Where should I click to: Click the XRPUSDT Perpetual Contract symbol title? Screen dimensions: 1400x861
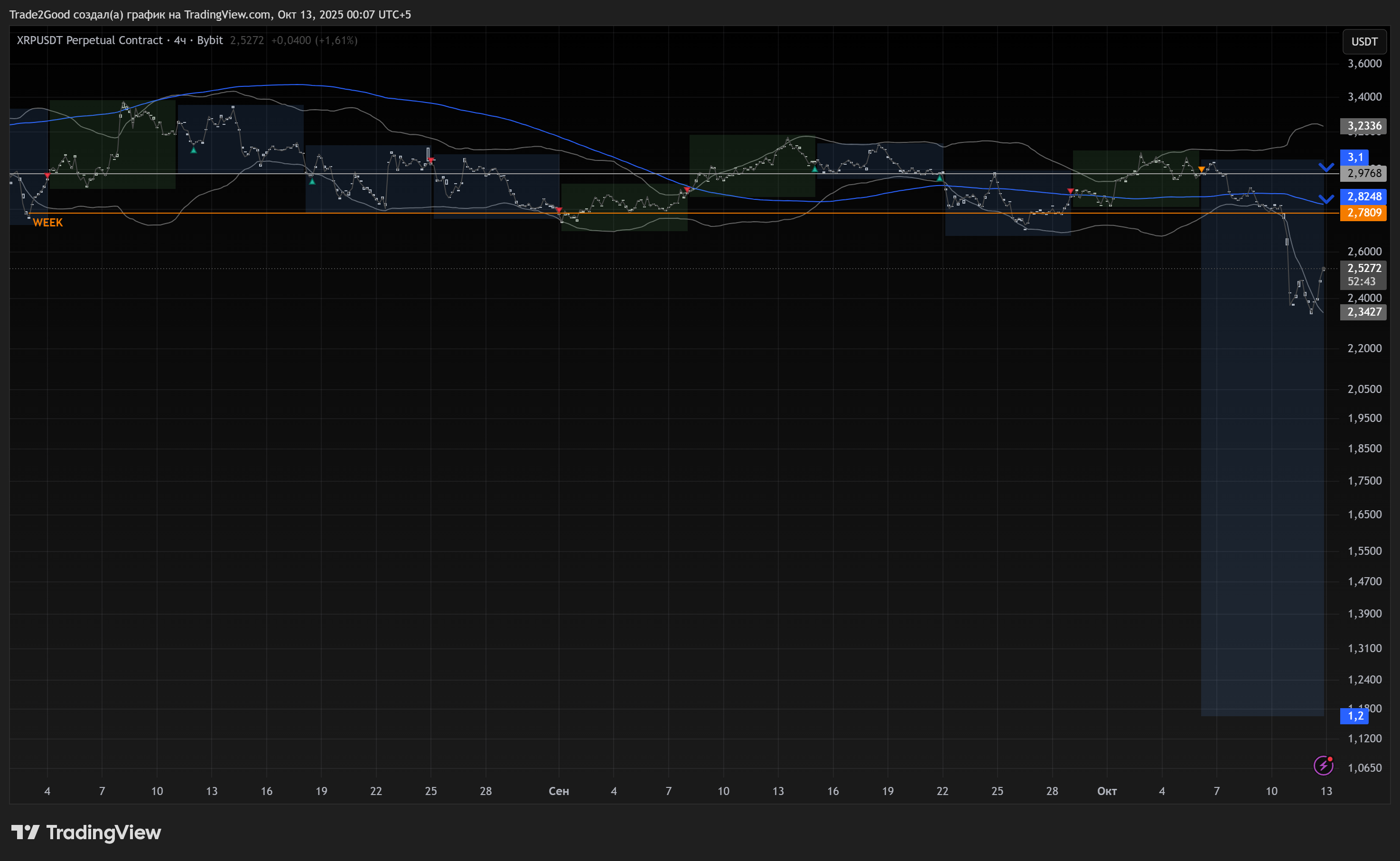89,40
